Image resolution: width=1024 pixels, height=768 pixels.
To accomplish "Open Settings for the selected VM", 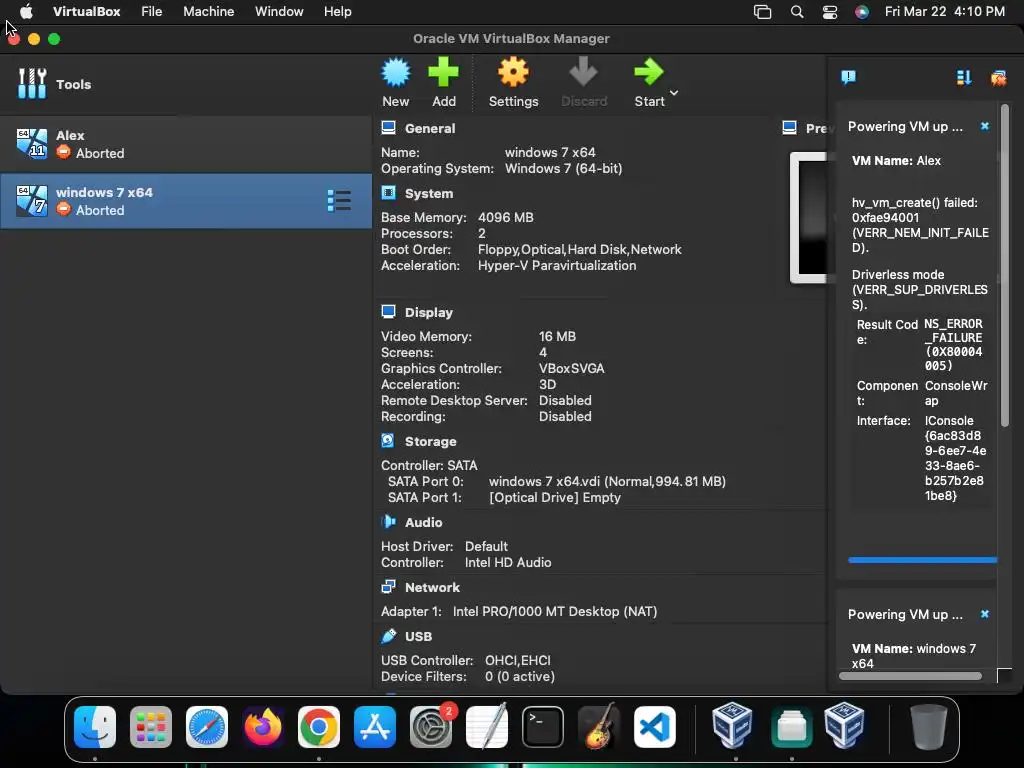I will [x=513, y=82].
